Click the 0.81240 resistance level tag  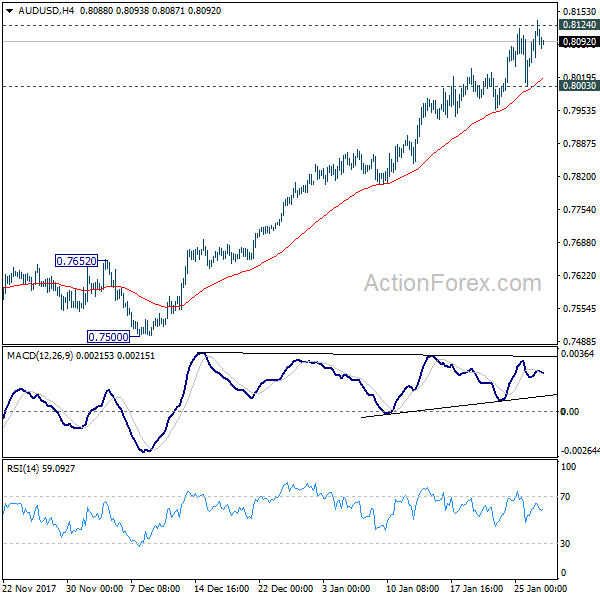tap(579, 24)
